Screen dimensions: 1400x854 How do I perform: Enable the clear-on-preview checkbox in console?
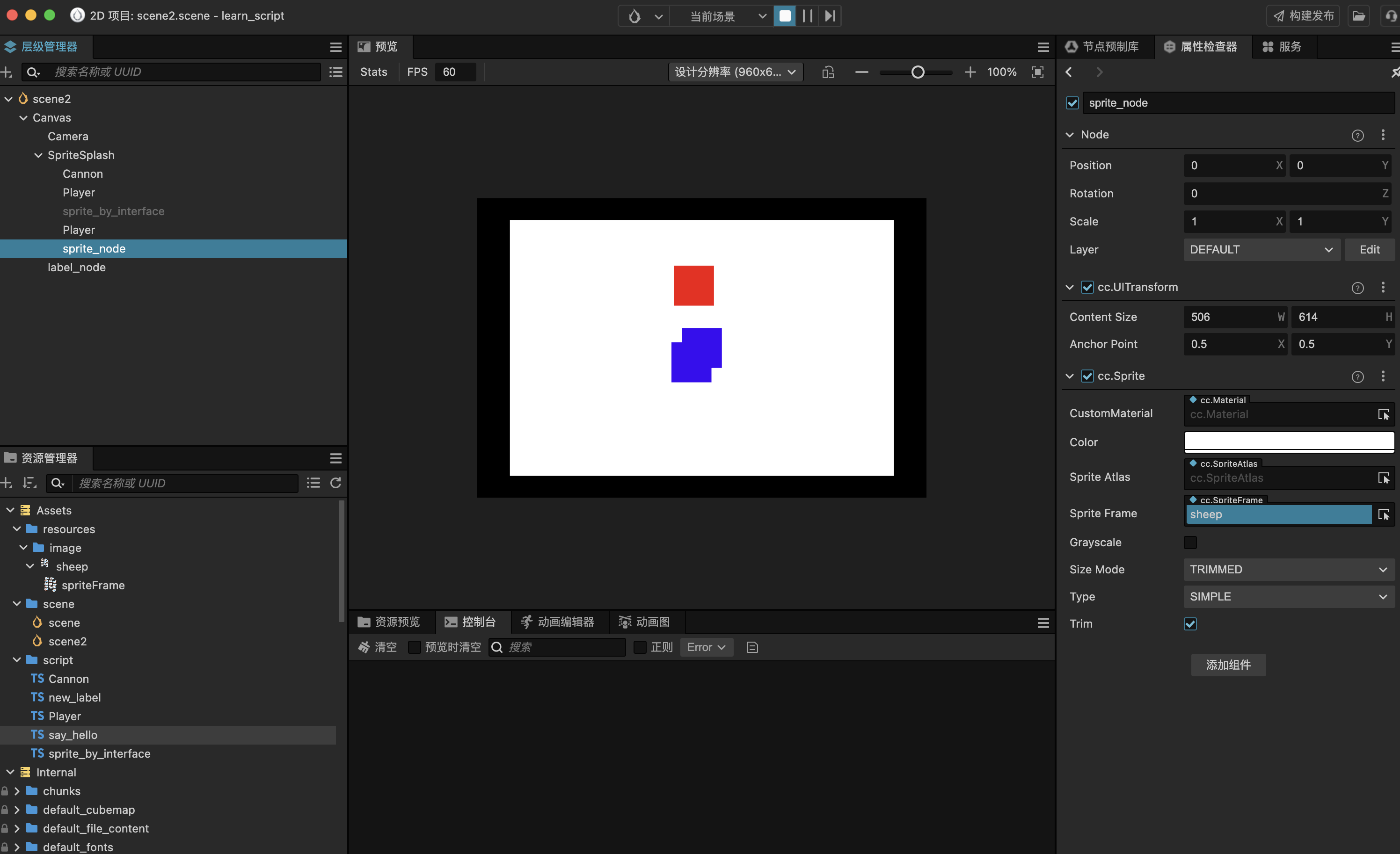pos(415,647)
